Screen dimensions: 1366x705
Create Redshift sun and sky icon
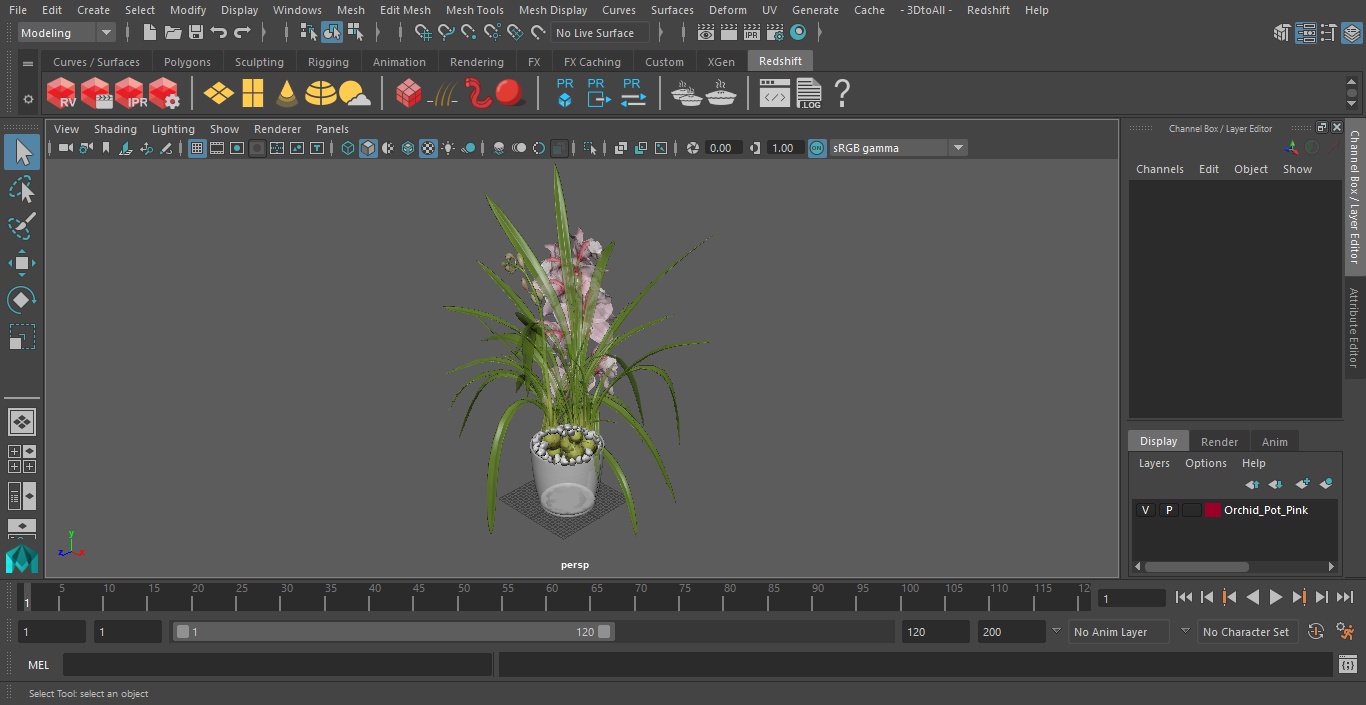(x=355, y=94)
